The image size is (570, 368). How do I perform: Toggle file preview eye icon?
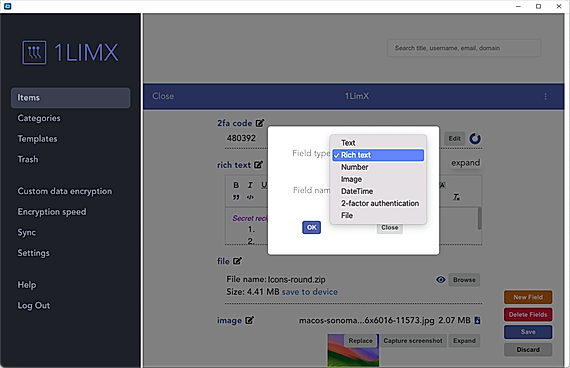(441, 280)
